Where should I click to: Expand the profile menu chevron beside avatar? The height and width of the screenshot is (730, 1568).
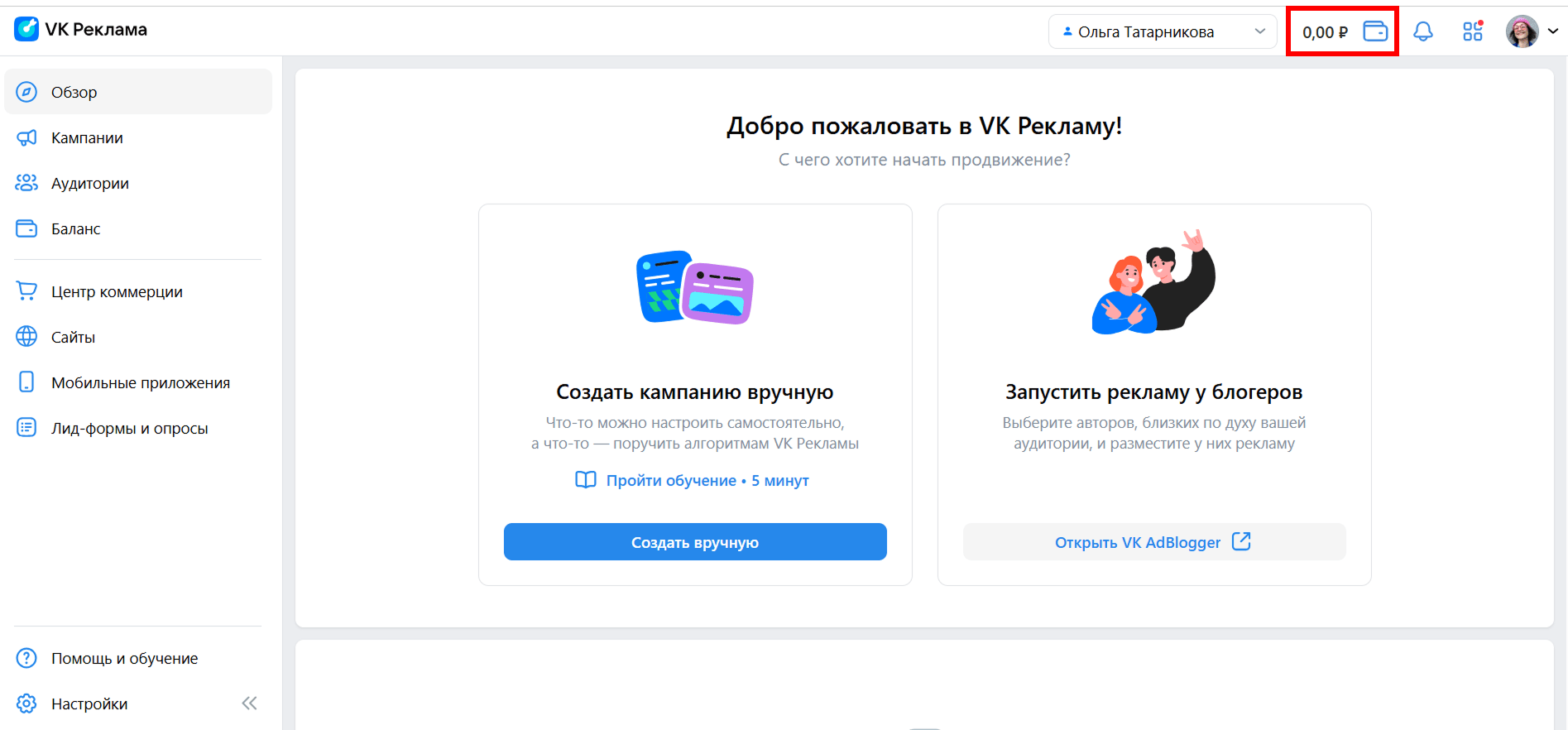1553,31
